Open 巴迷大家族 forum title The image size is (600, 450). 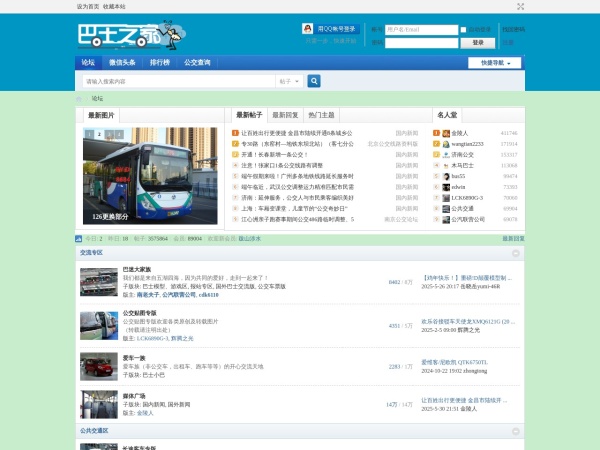pyautogui.click(x=137, y=269)
